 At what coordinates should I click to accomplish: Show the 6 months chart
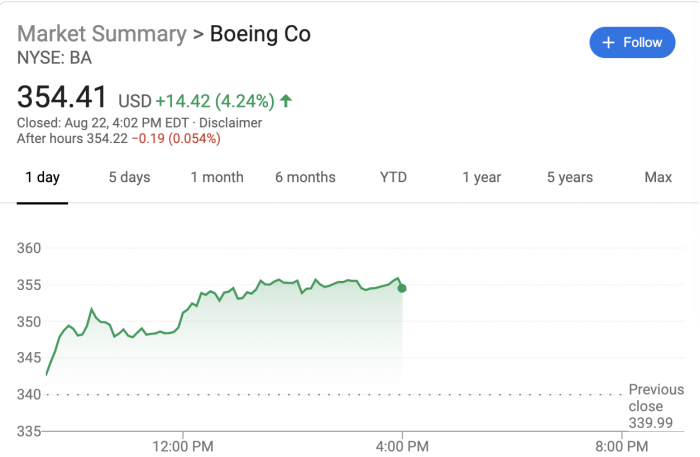(305, 177)
